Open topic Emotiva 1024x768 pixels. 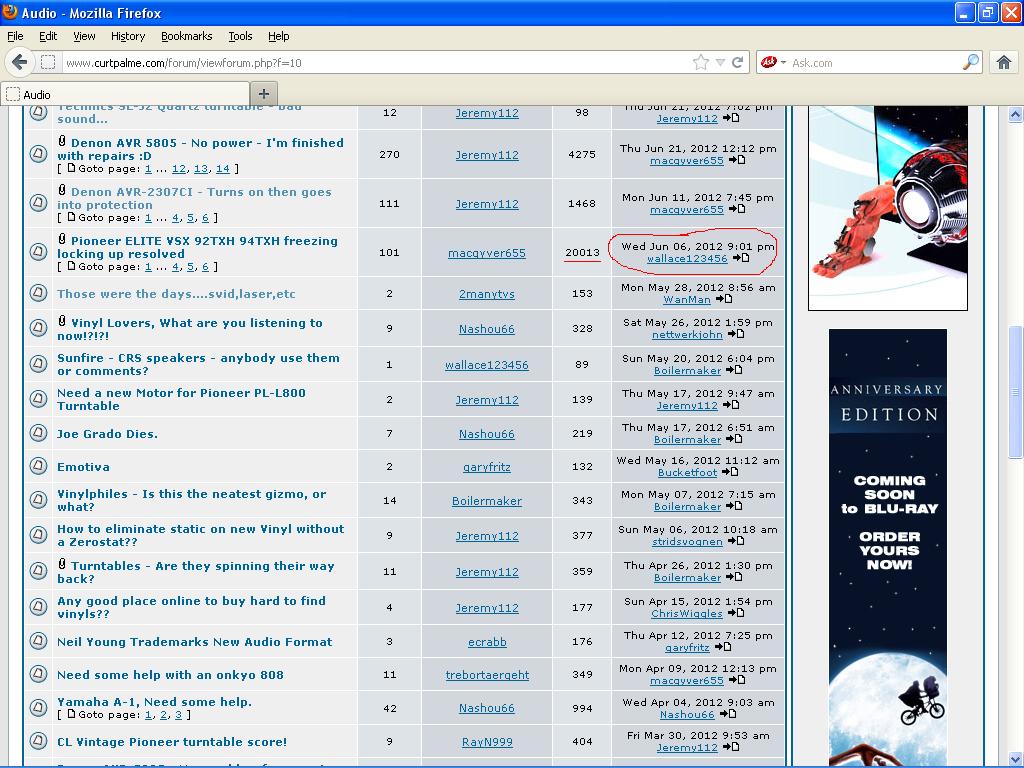pos(83,467)
